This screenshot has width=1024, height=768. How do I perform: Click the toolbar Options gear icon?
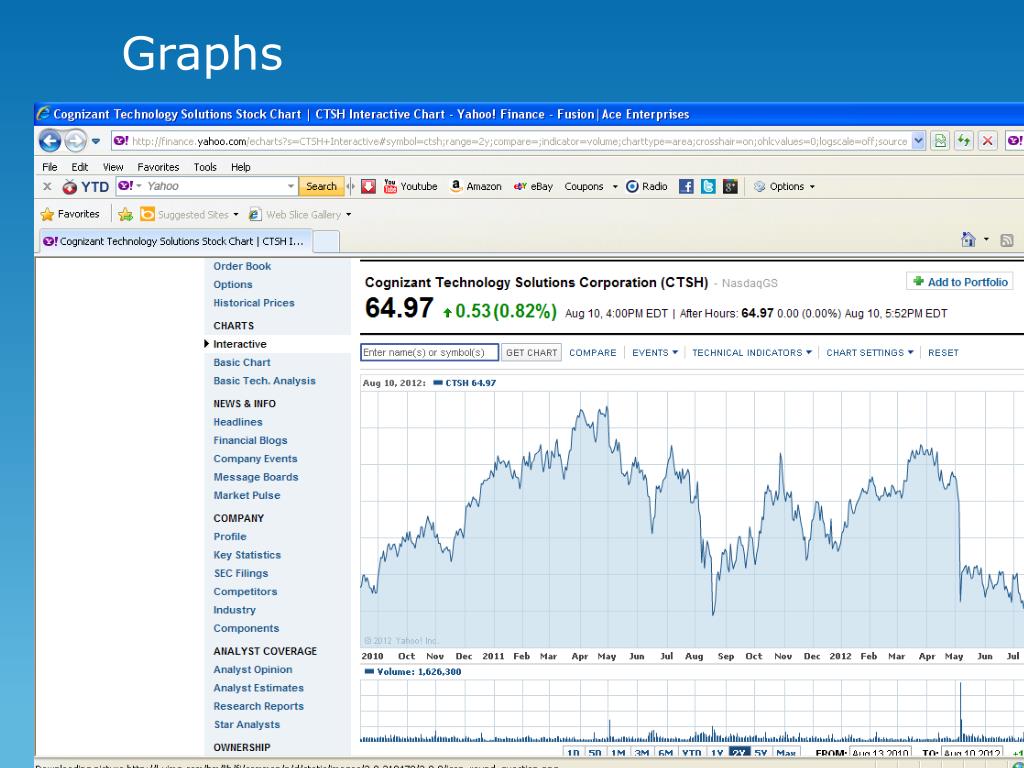pos(760,187)
